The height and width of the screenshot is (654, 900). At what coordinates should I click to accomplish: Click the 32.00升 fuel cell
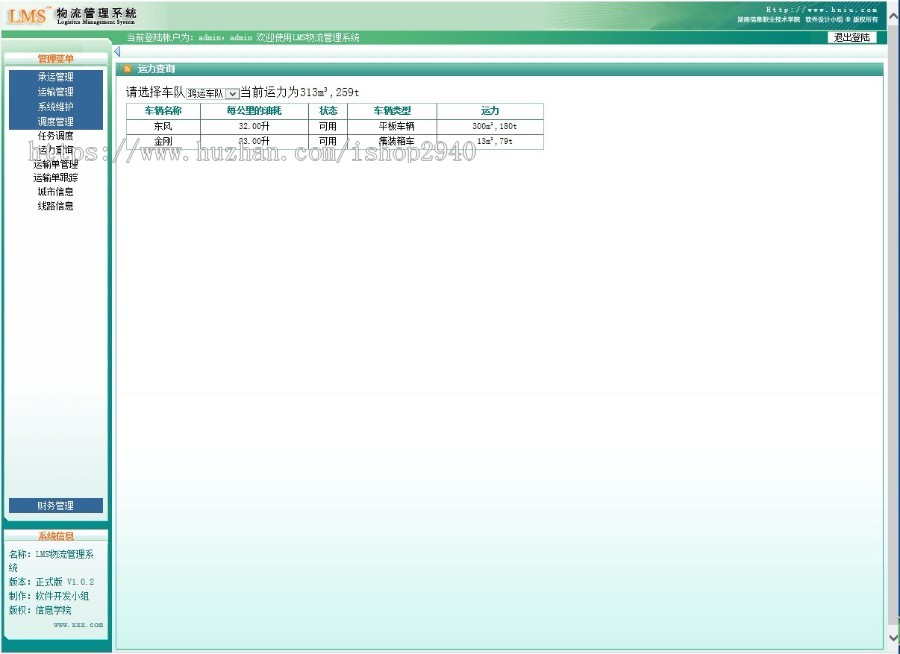[x=254, y=126]
